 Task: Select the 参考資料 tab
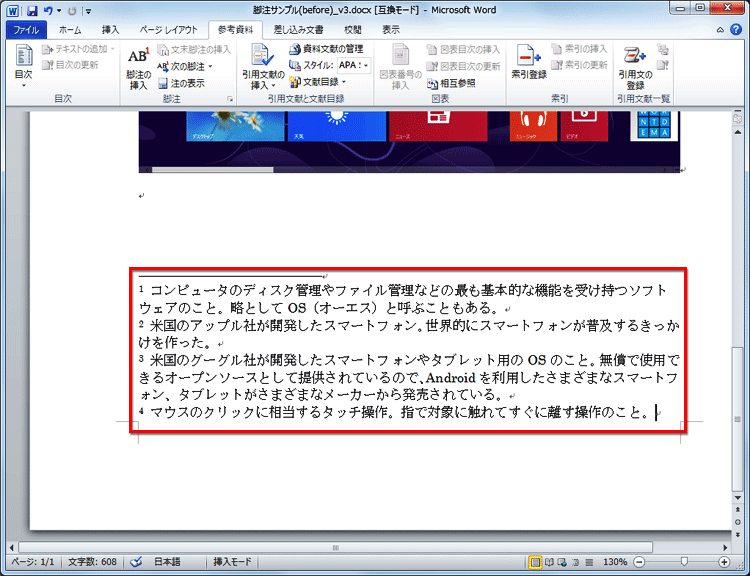pyautogui.click(x=235, y=30)
